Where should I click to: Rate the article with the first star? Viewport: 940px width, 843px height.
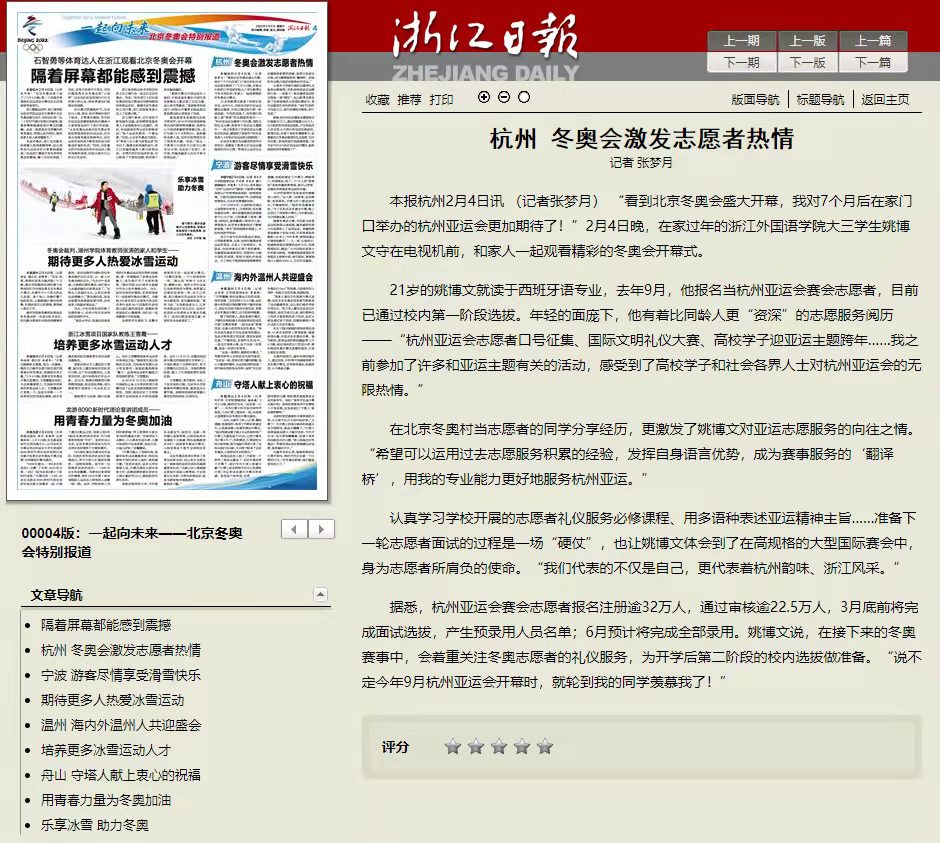pos(453,746)
